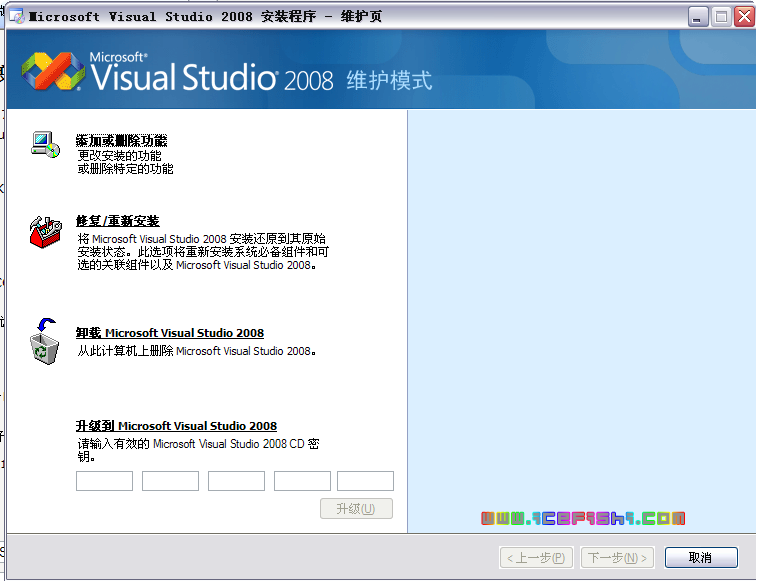Viewport: 764px width, 586px height.
Task: Click the recycle bin uninstall icon
Action: pyautogui.click(x=44, y=341)
